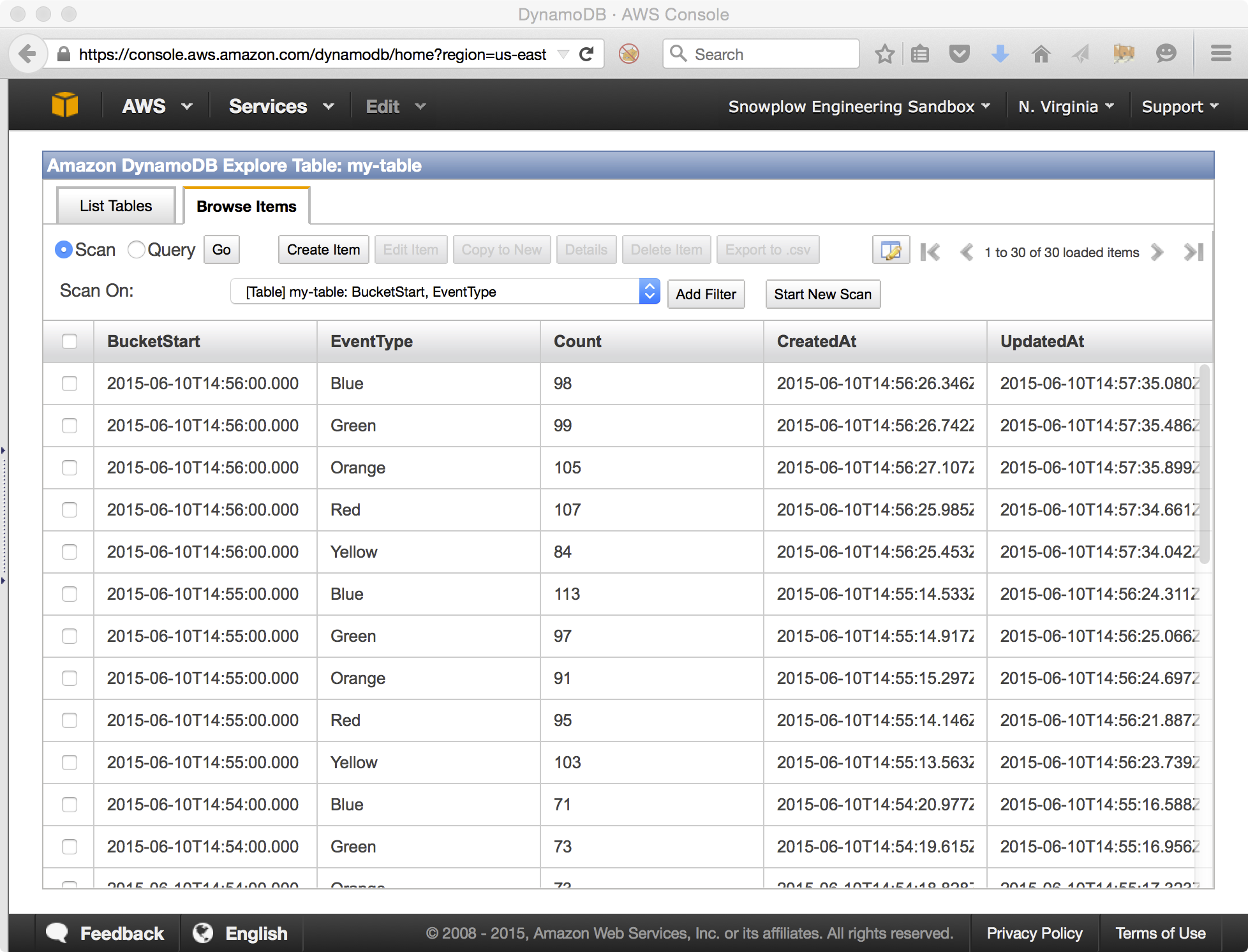
Task: Tick checkbox for the Orange count 105 row
Action: click(70, 468)
